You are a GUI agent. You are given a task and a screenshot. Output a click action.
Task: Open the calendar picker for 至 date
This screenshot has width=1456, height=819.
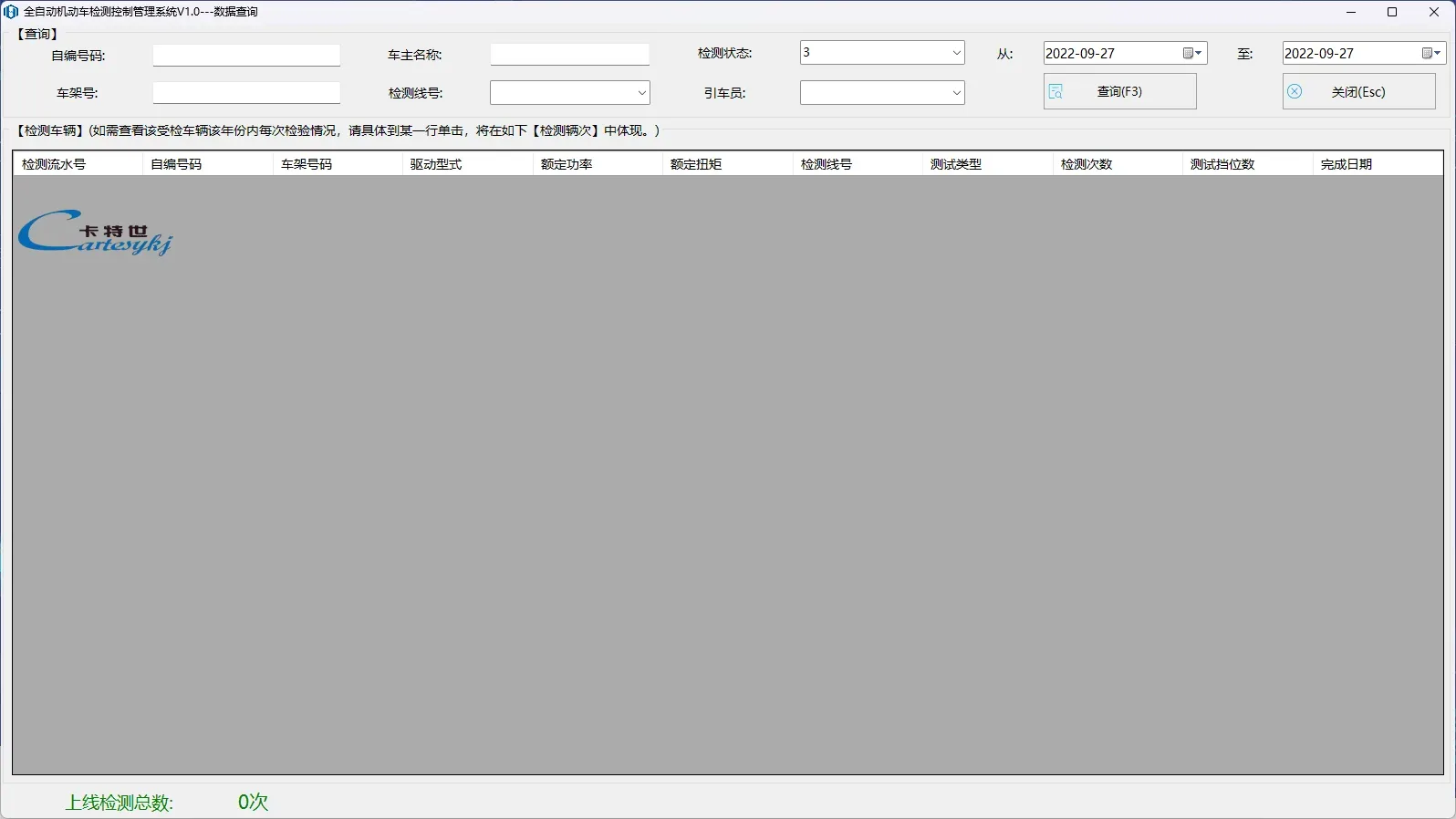[x=1431, y=54]
